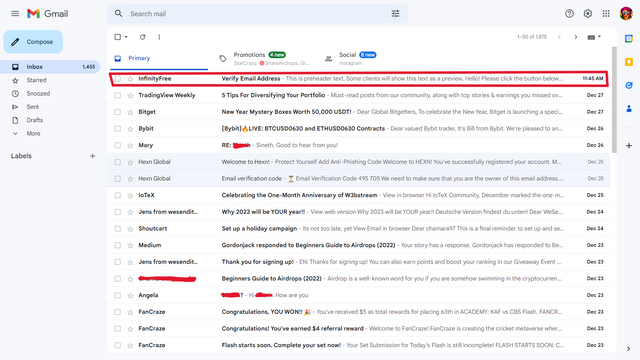Open the input tools dropdown
The height and width of the screenshot is (360, 640).
click(594, 37)
